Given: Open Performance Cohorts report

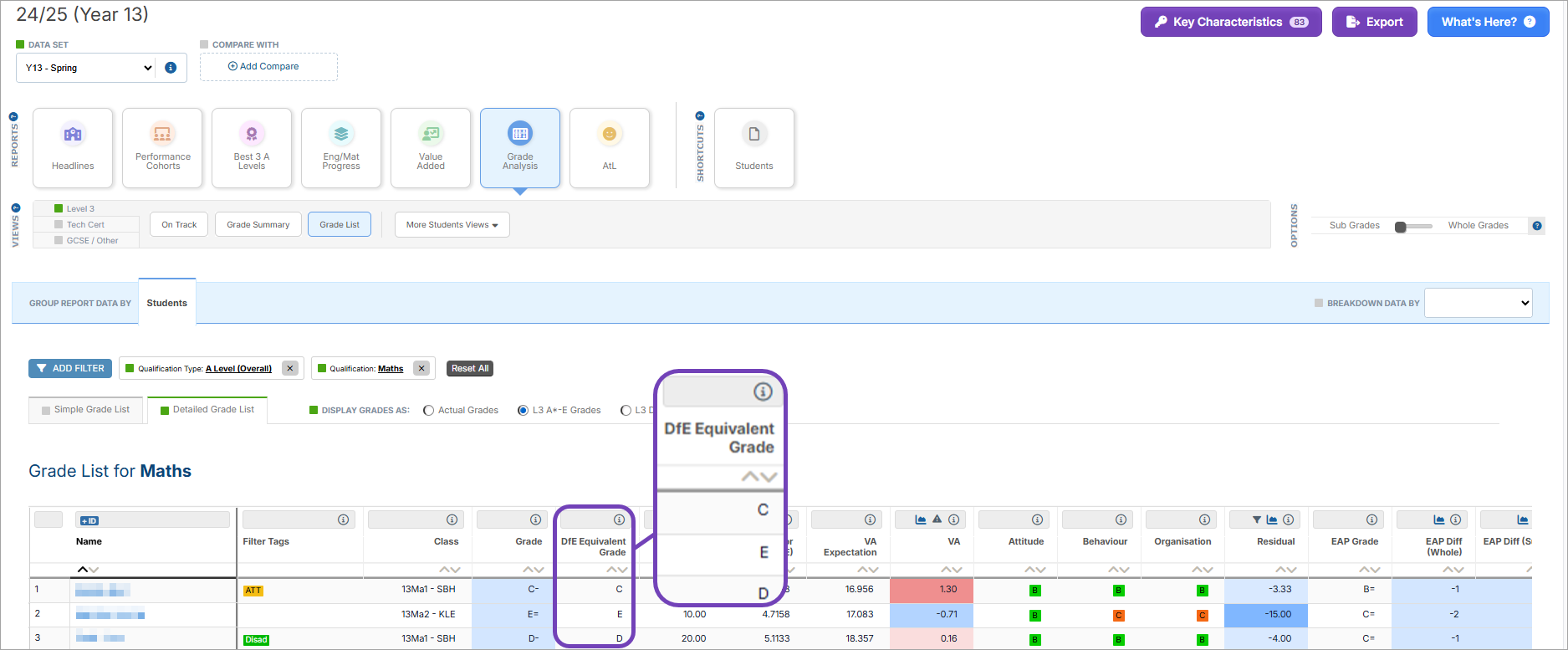Looking at the screenshot, I should coord(162,147).
